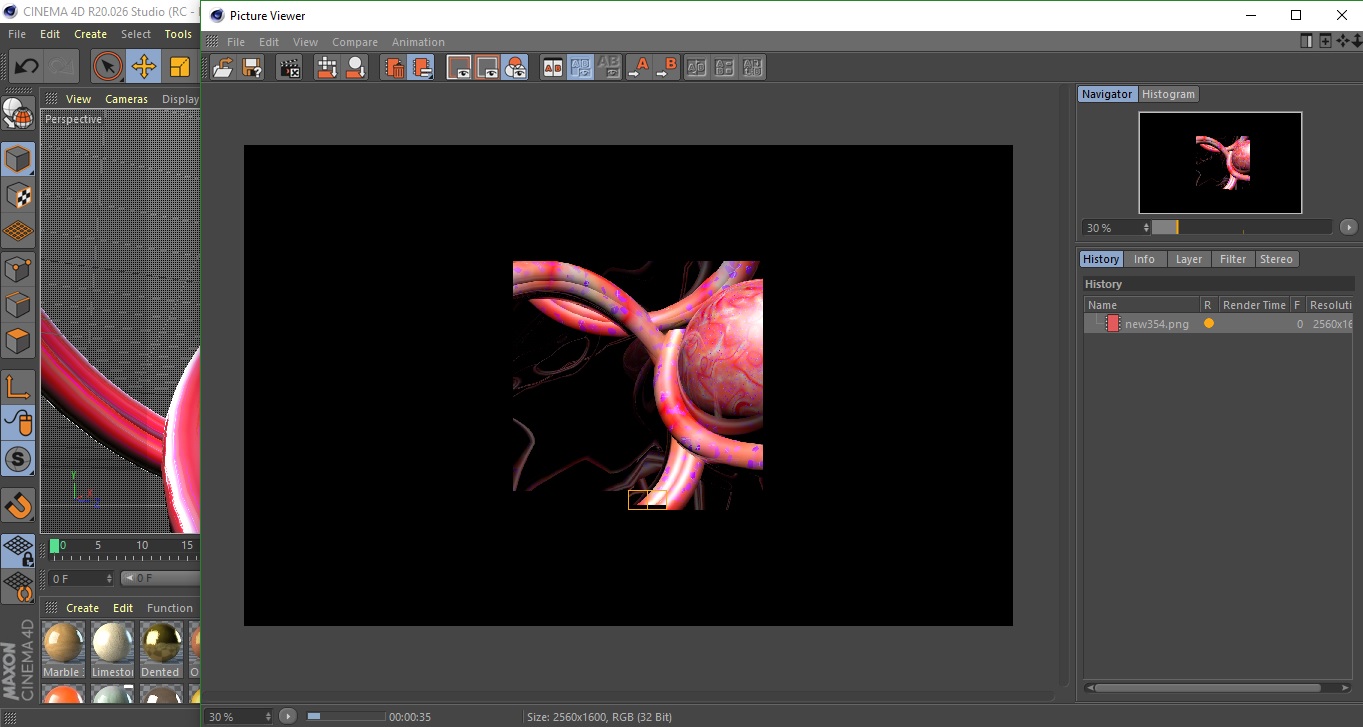Switch to the Histogram tab
The image size is (1363, 727).
(x=1168, y=94)
